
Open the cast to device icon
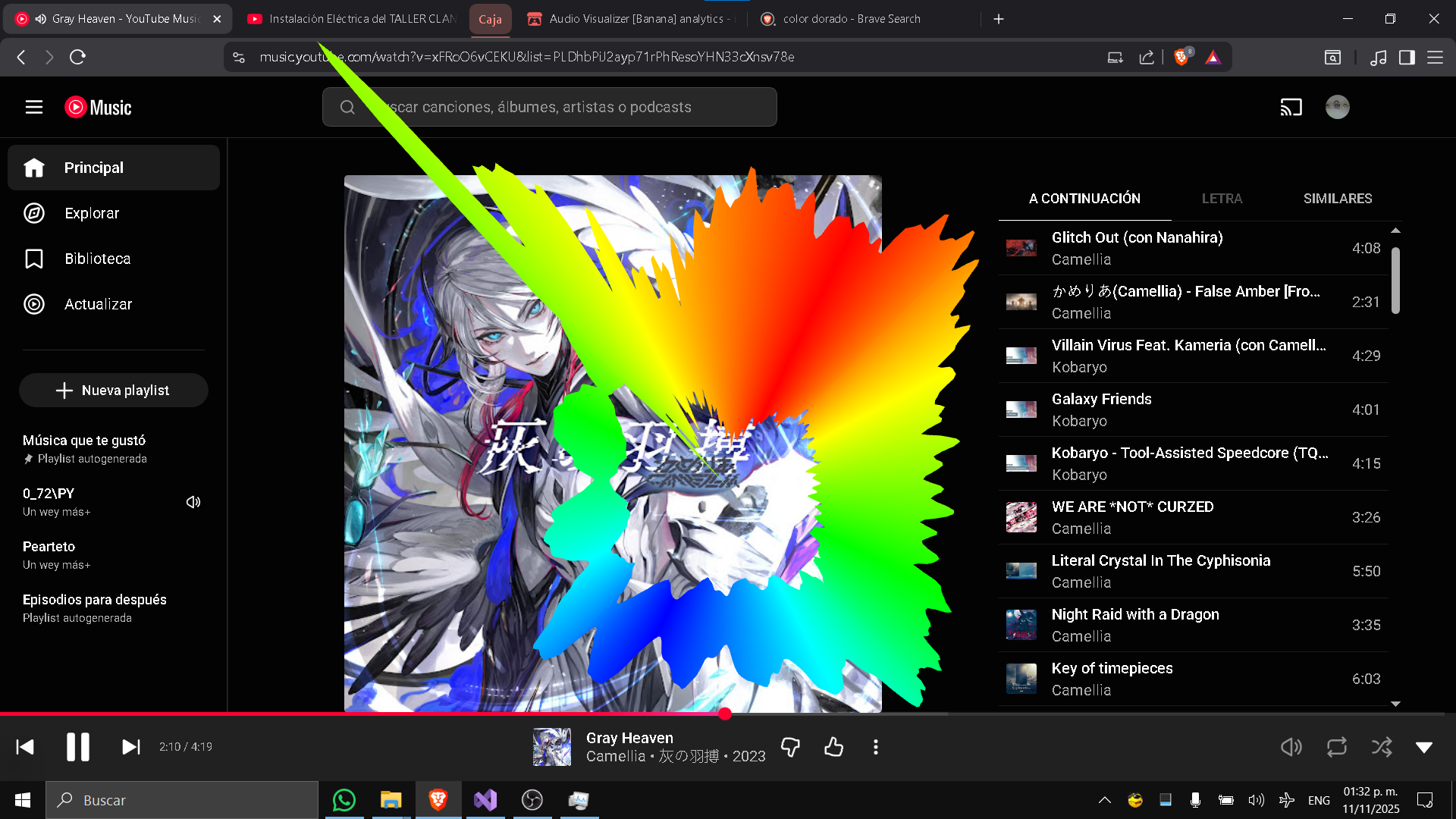point(1291,107)
